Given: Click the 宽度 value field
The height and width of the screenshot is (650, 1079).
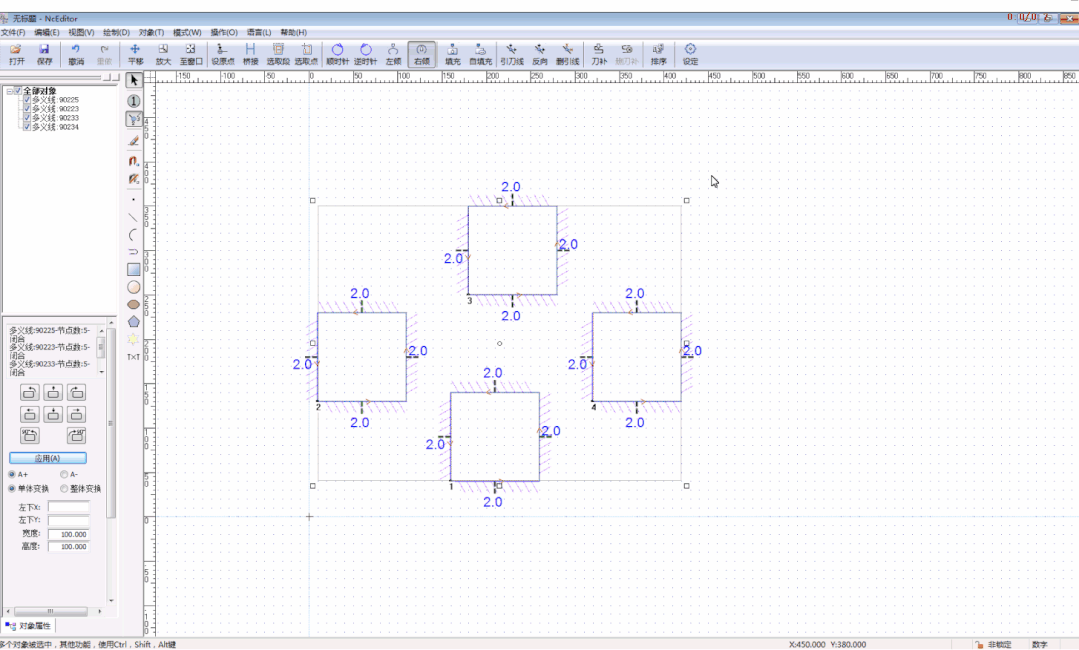Looking at the screenshot, I should click(69, 534).
